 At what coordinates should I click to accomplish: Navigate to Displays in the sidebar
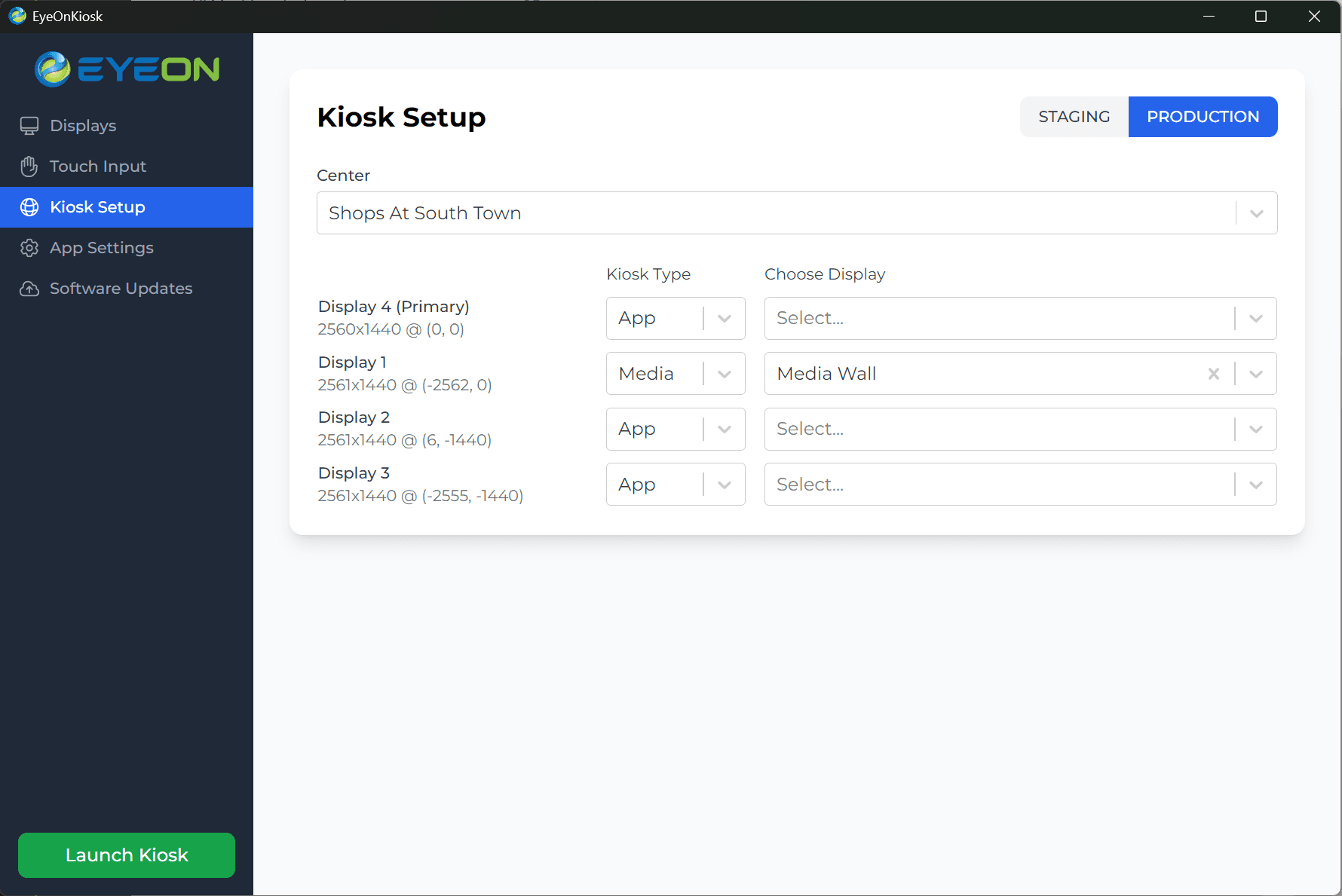(82, 125)
